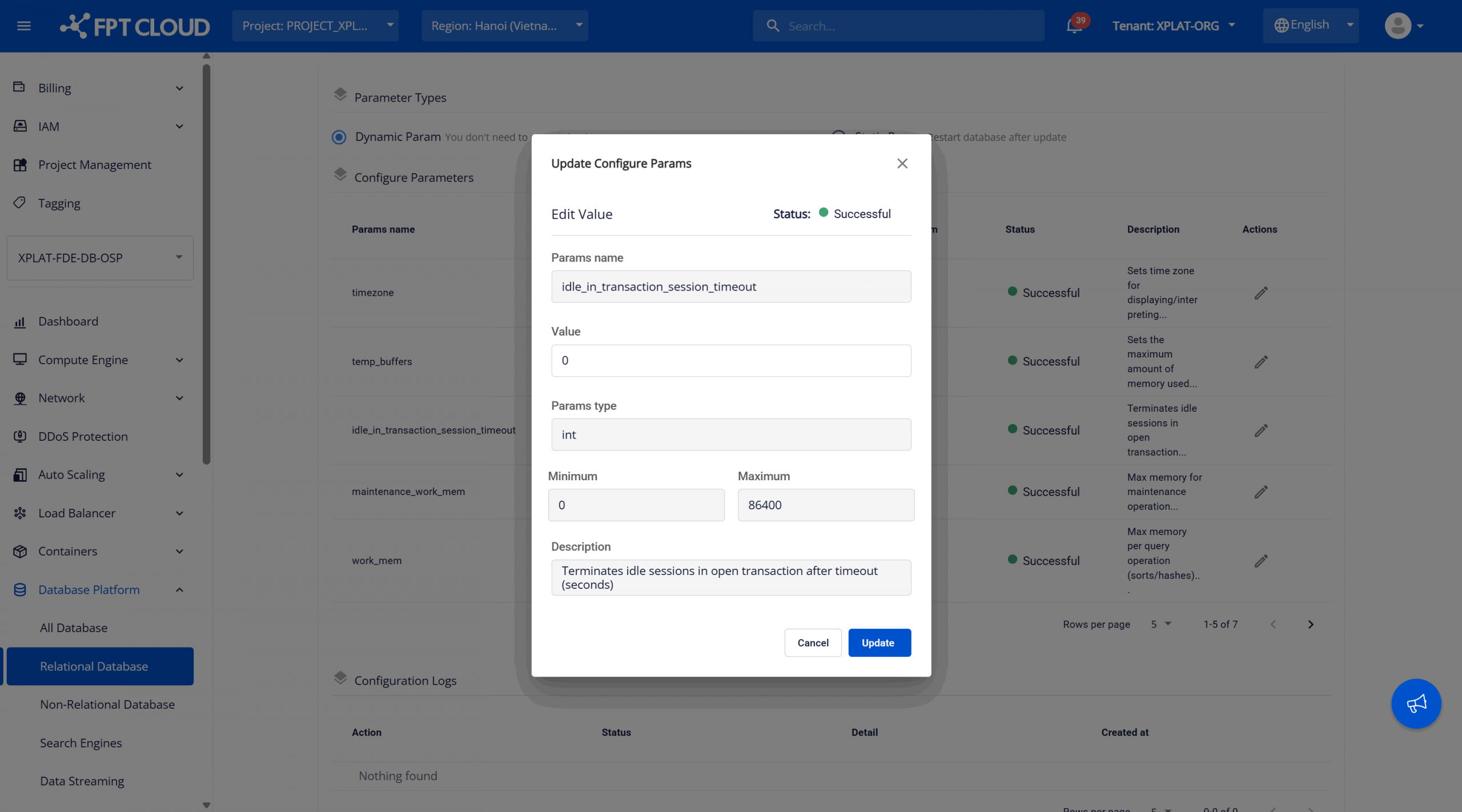Open the Region Hanoi dropdown
This screenshot has height=812, width=1462.
tap(505, 26)
